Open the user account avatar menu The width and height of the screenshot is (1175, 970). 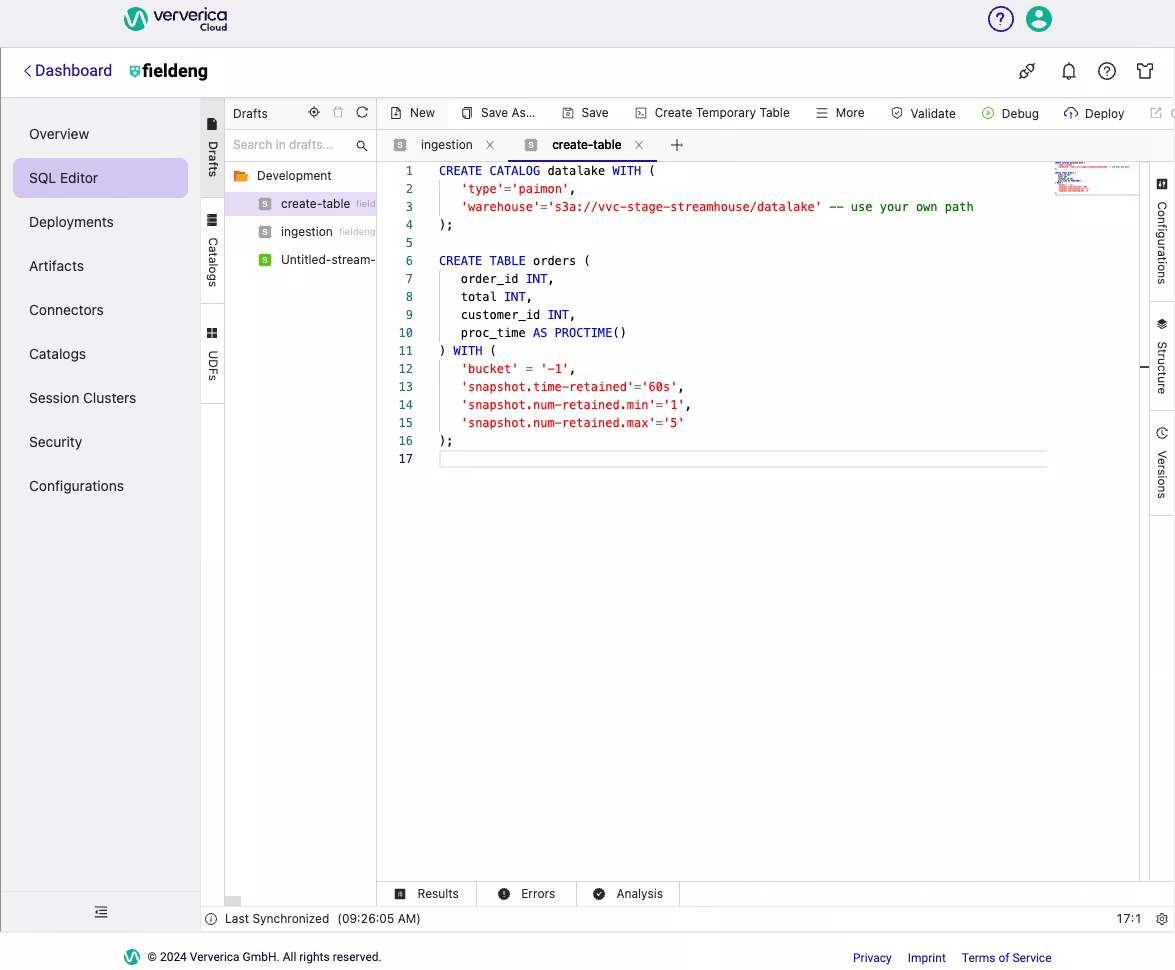pyautogui.click(x=1039, y=19)
